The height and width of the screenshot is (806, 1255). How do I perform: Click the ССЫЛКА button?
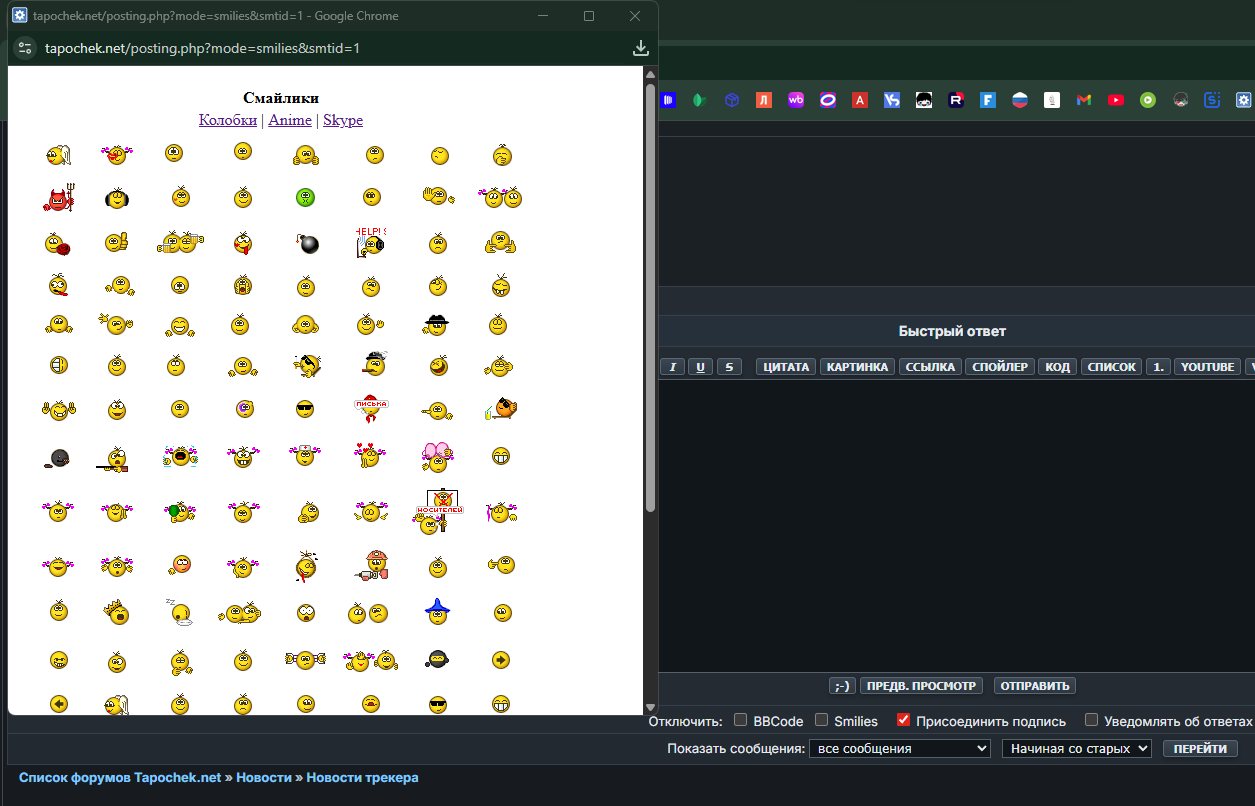(x=930, y=367)
